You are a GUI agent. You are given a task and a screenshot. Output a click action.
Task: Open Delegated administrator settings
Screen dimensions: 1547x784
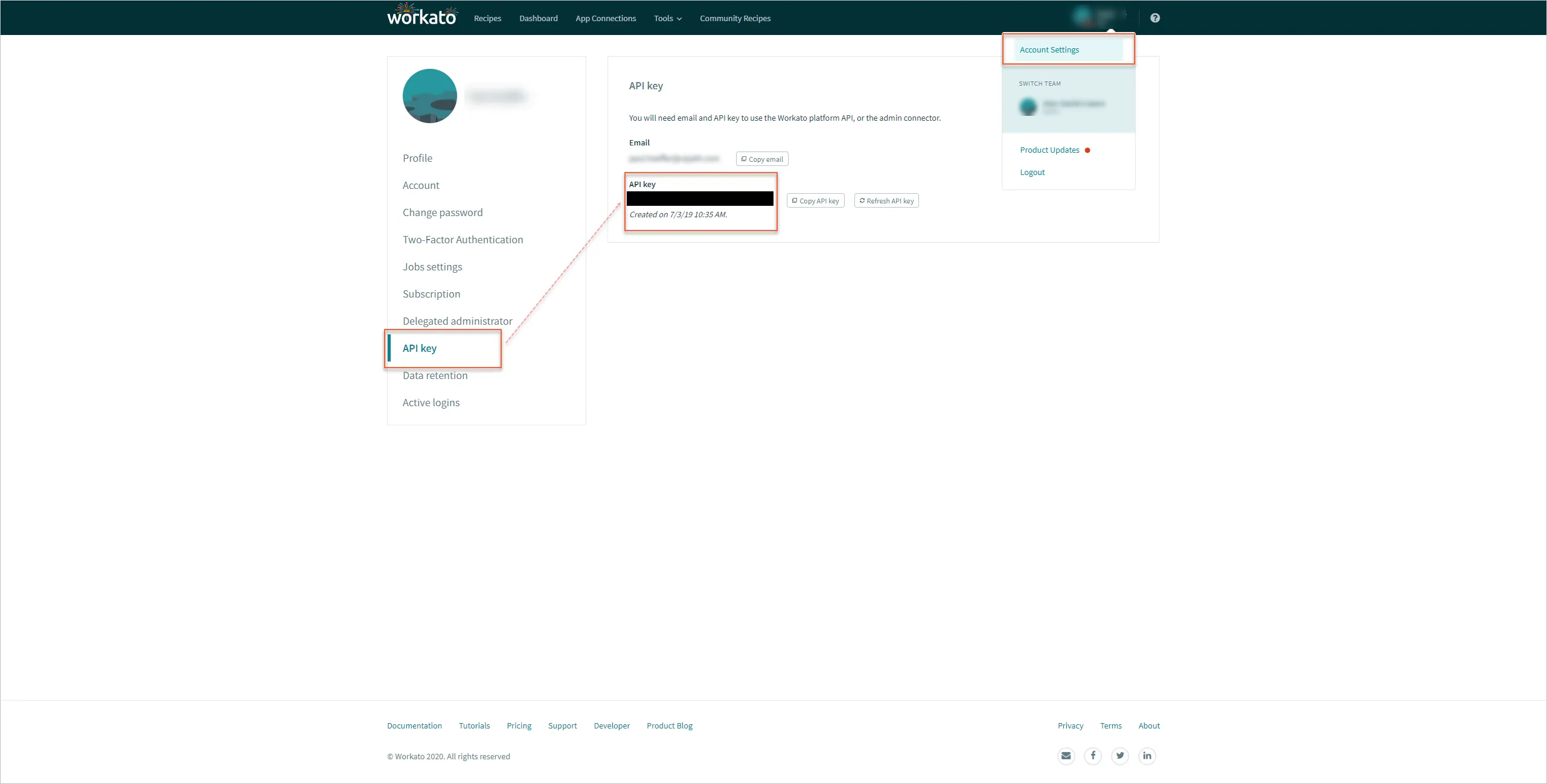(458, 321)
